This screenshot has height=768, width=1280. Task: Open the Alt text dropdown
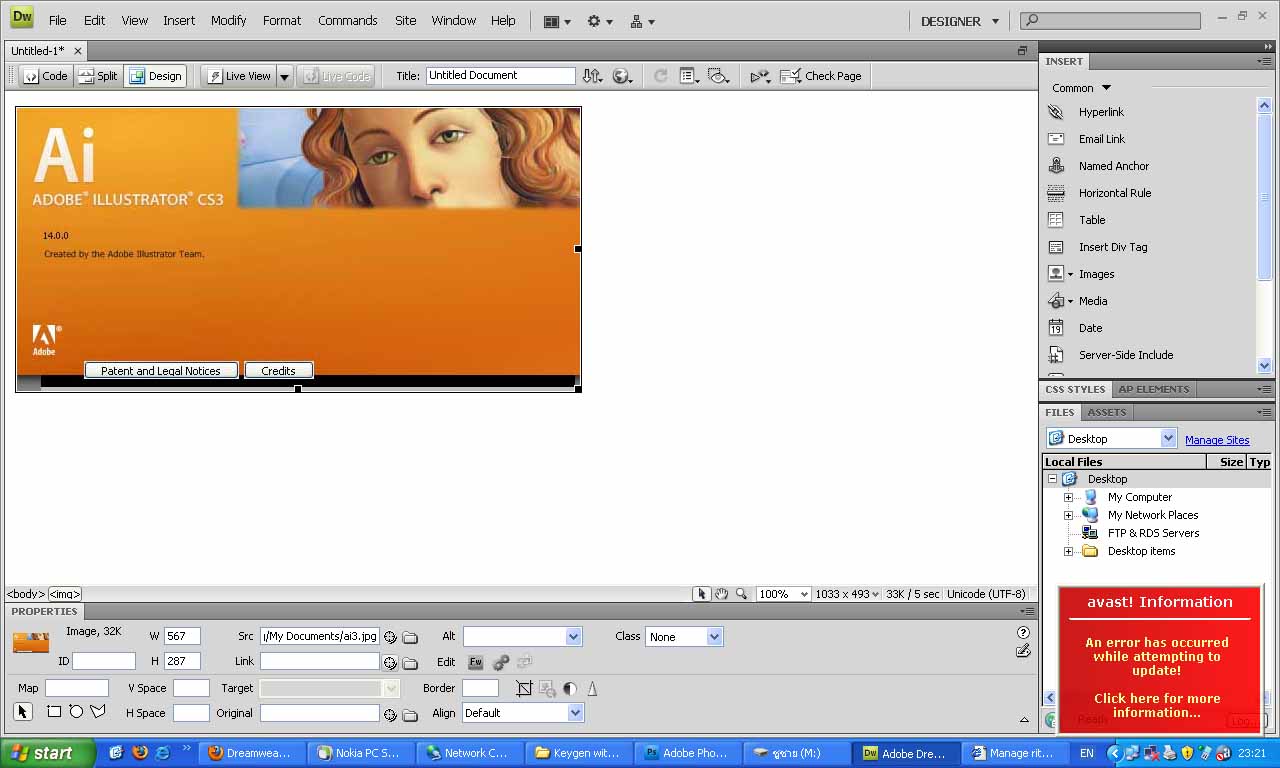(573, 637)
